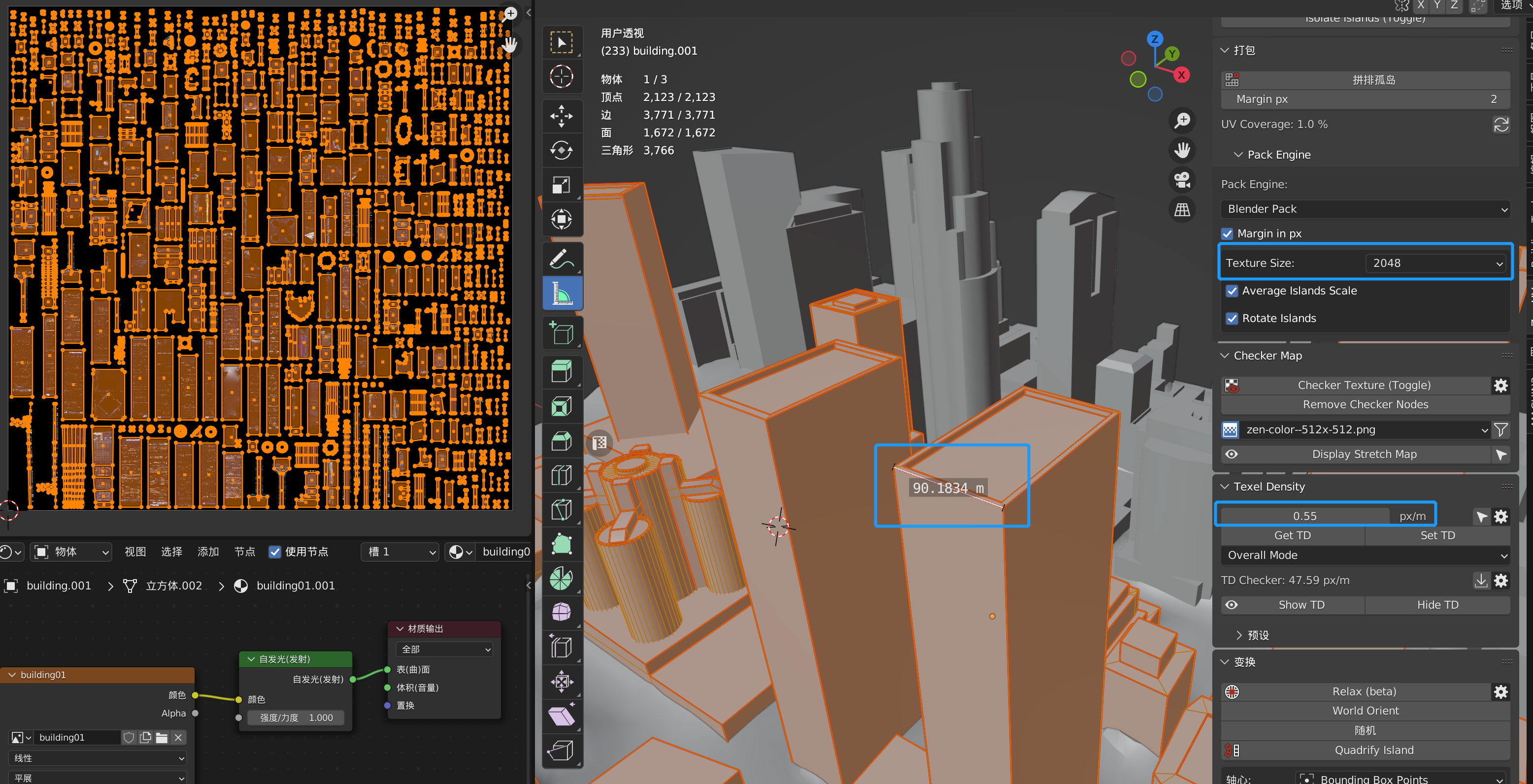
Task: Open the 物体 shader type dropdown
Action: [x=71, y=552]
